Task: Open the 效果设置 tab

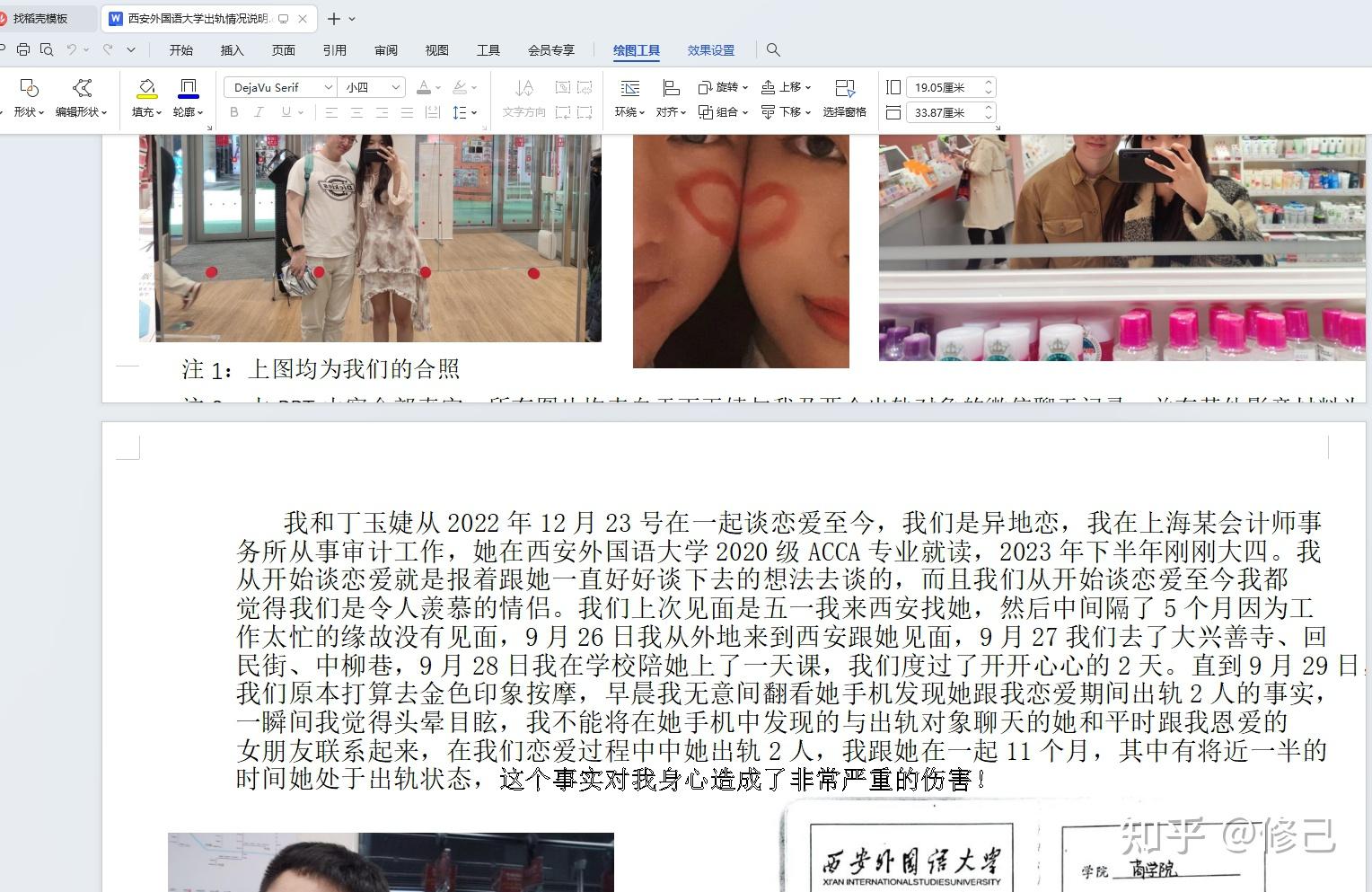Action: (x=711, y=50)
